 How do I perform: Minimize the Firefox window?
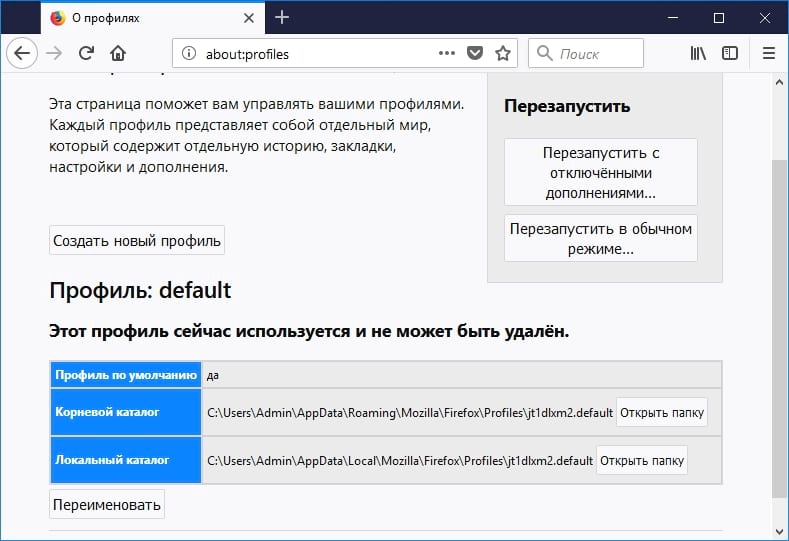click(x=673, y=18)
